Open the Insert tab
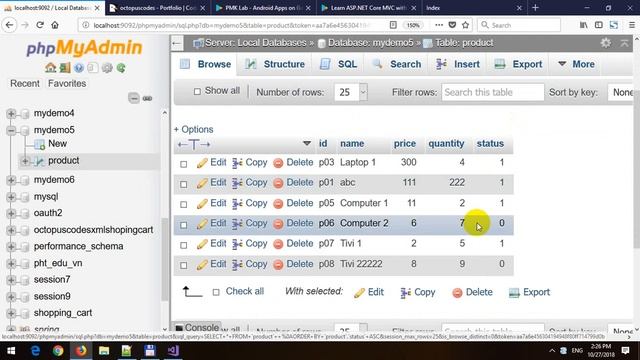The image size is (640, 360). tap(458, 64)
